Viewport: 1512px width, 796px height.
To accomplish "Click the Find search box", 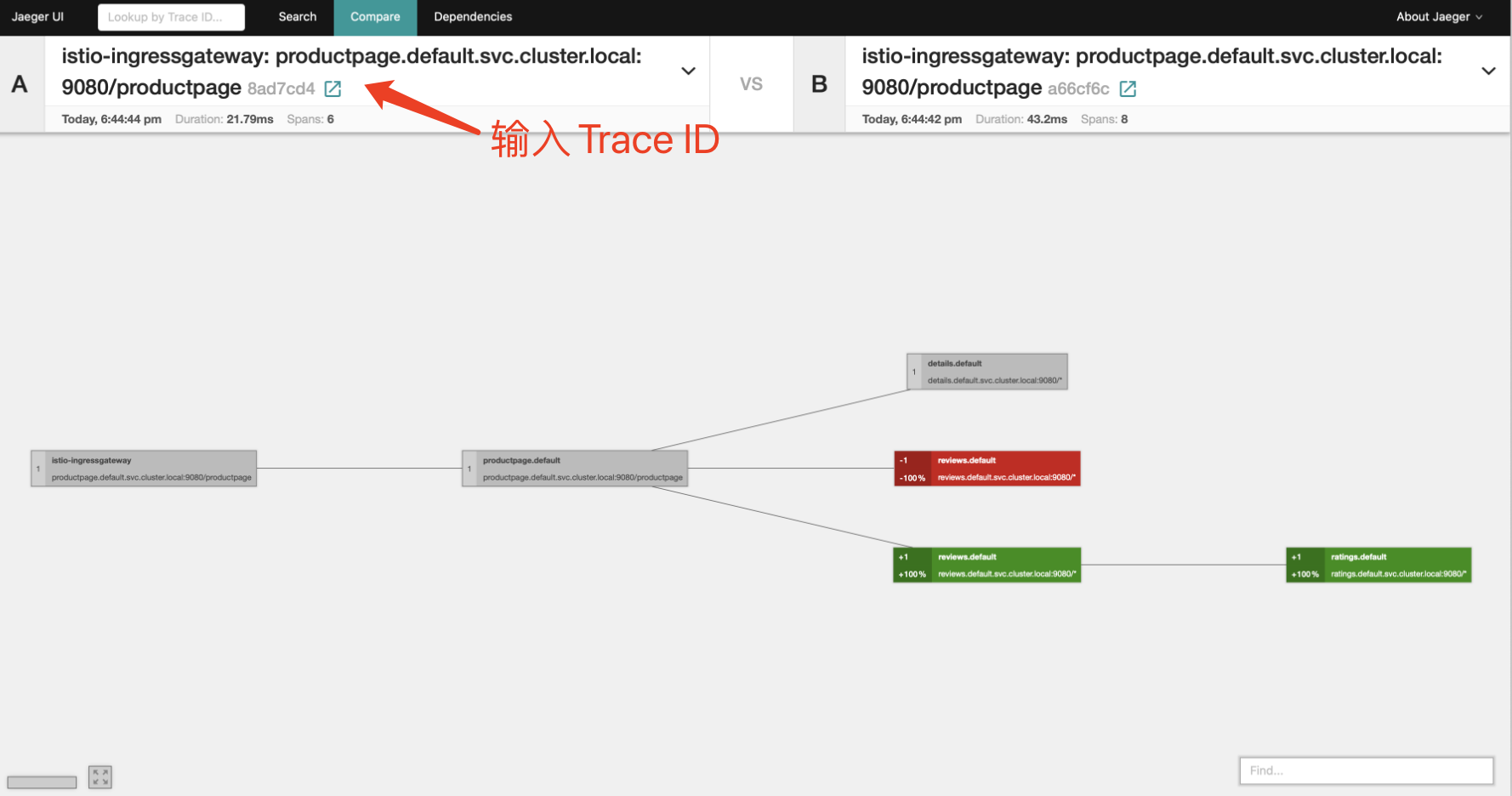I will [x=1366, y=770].
